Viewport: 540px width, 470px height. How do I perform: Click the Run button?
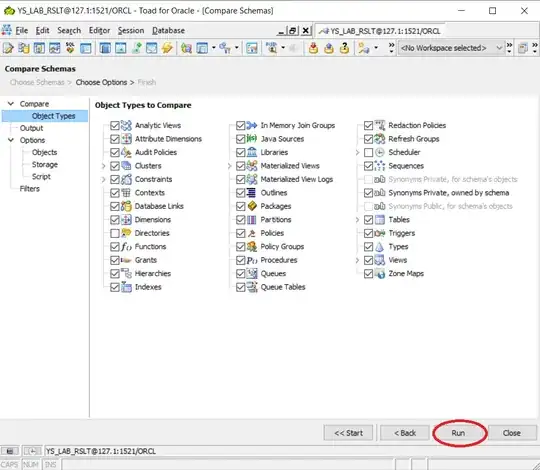pos(458,433)
